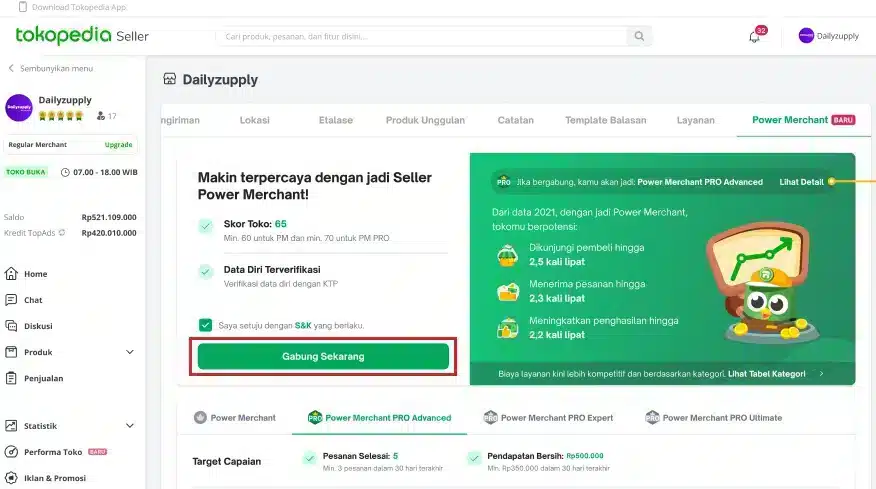This screenshot has height=489, width=876.
Task: Click the Meningkatkan penghasilan bag icon
Action: tap(508, 328)
